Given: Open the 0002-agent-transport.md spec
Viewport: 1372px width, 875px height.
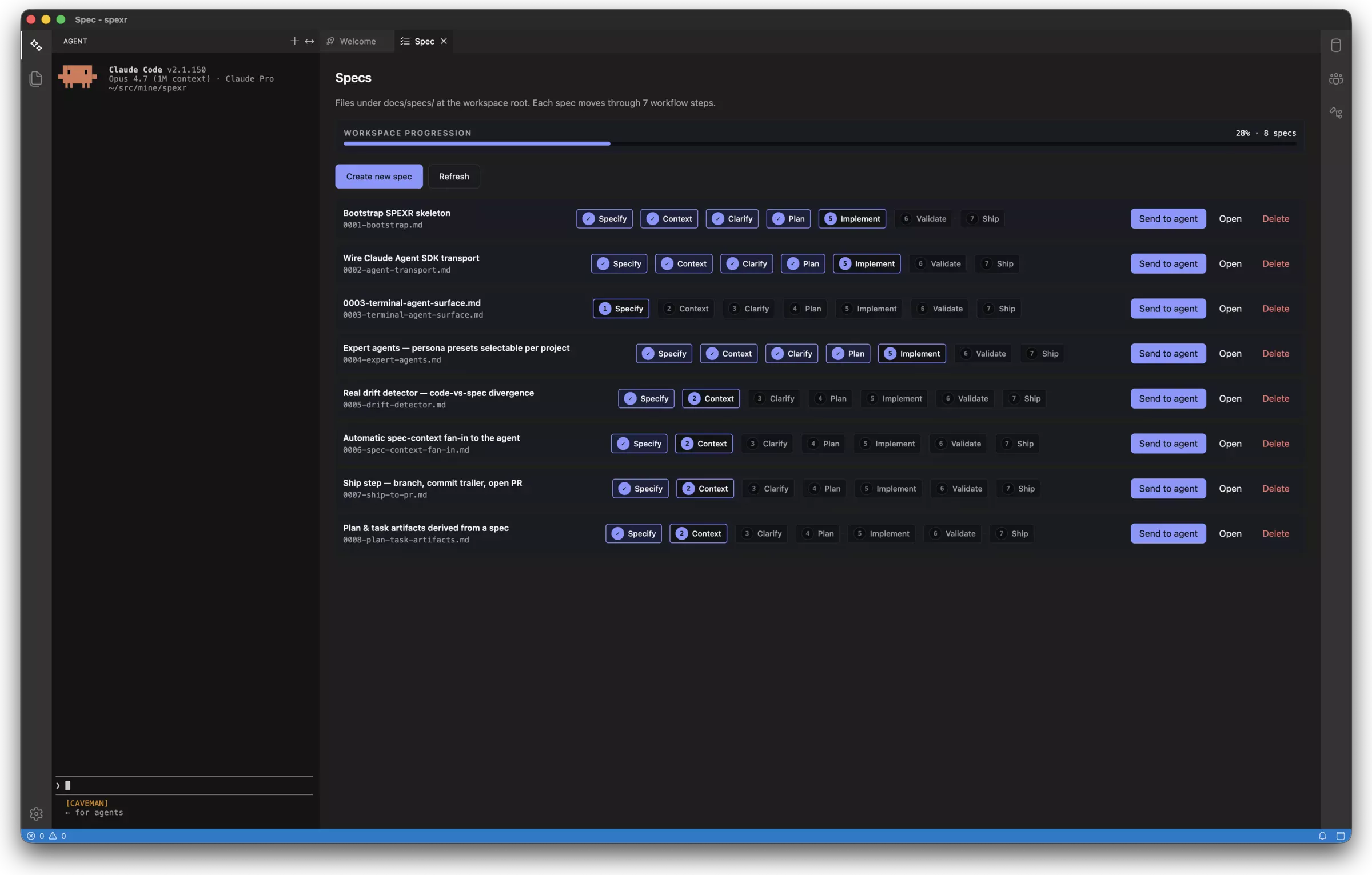Looking at the screenshot, I should point(1230,264).
